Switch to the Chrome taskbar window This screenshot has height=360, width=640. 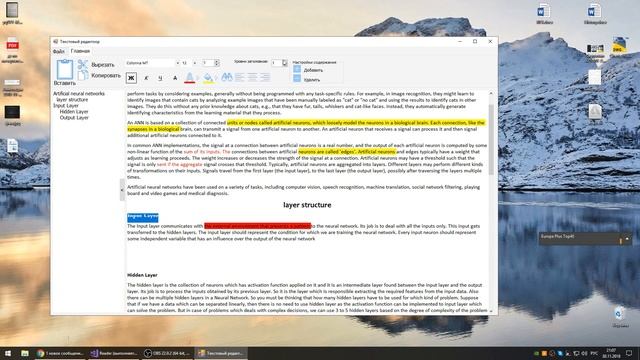pos(60,353)
